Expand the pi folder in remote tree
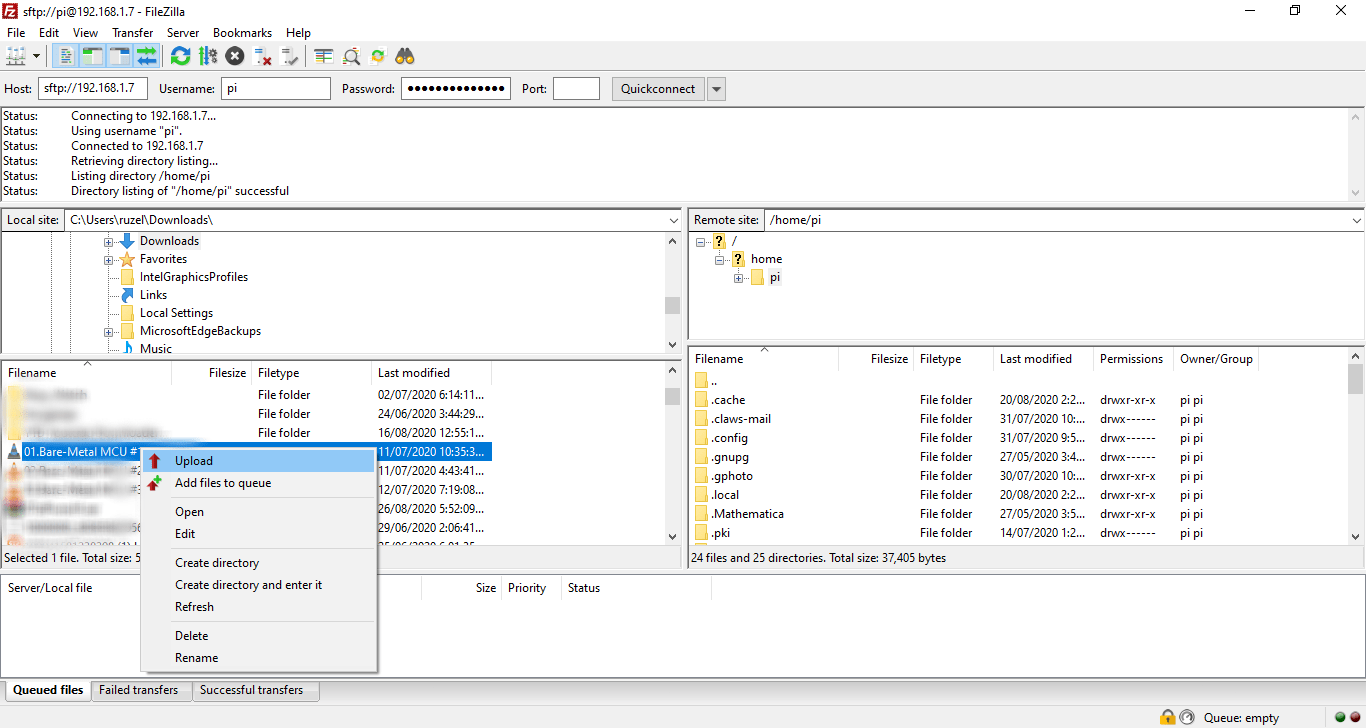 click(x=739, y=277)
